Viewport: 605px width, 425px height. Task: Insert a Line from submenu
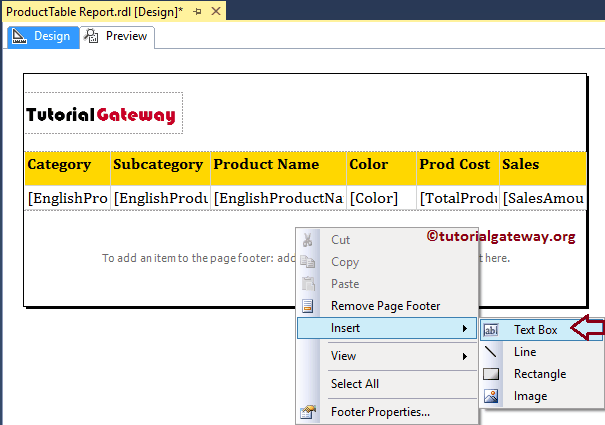[541, 352]
